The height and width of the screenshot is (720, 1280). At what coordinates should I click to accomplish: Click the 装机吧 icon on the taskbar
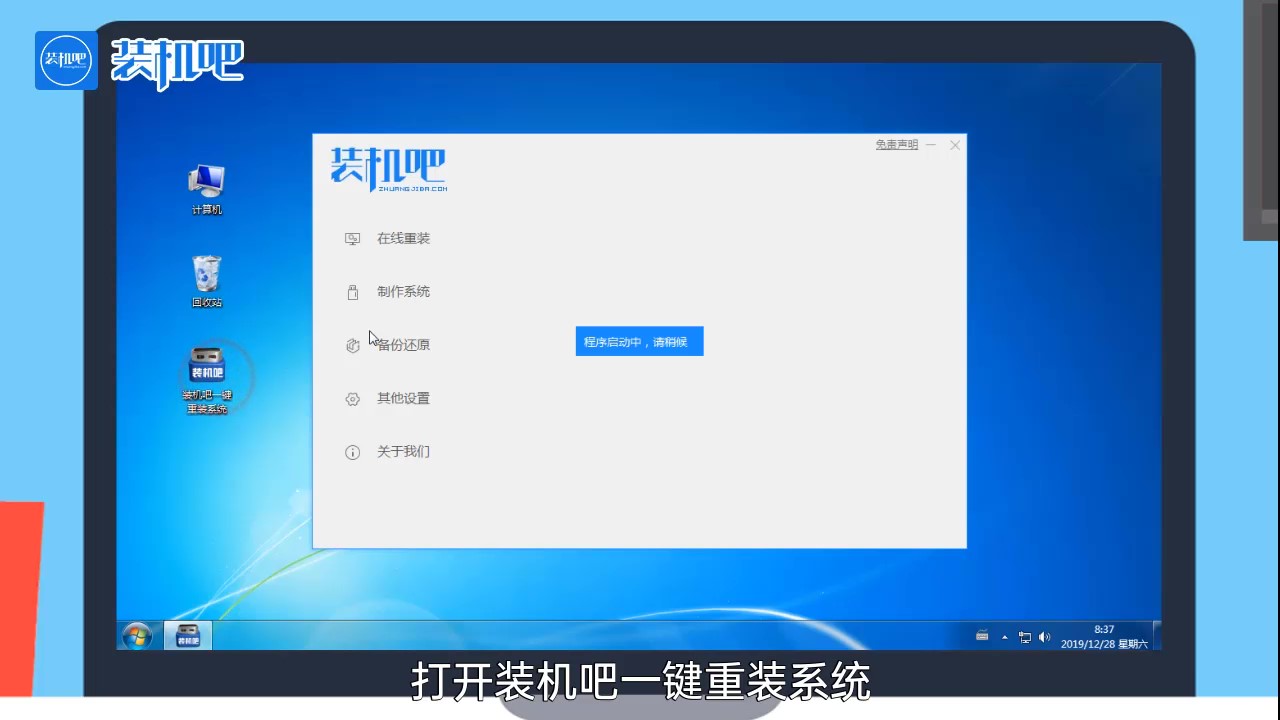point(187,636)
